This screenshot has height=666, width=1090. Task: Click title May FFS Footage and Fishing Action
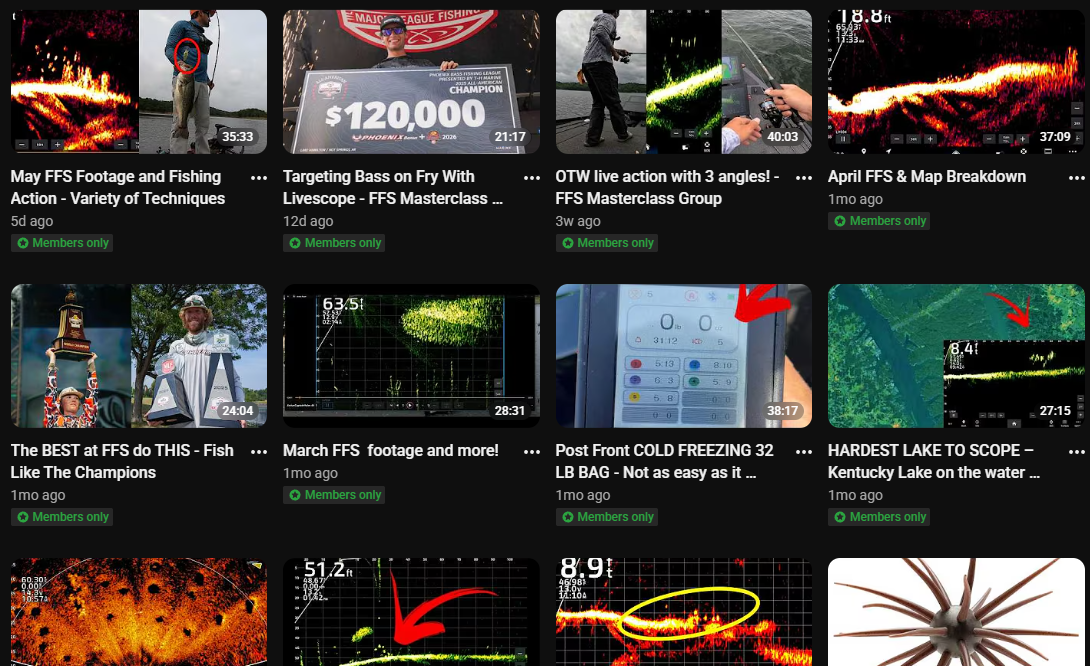pyautogui.click(x=118, y=188)
